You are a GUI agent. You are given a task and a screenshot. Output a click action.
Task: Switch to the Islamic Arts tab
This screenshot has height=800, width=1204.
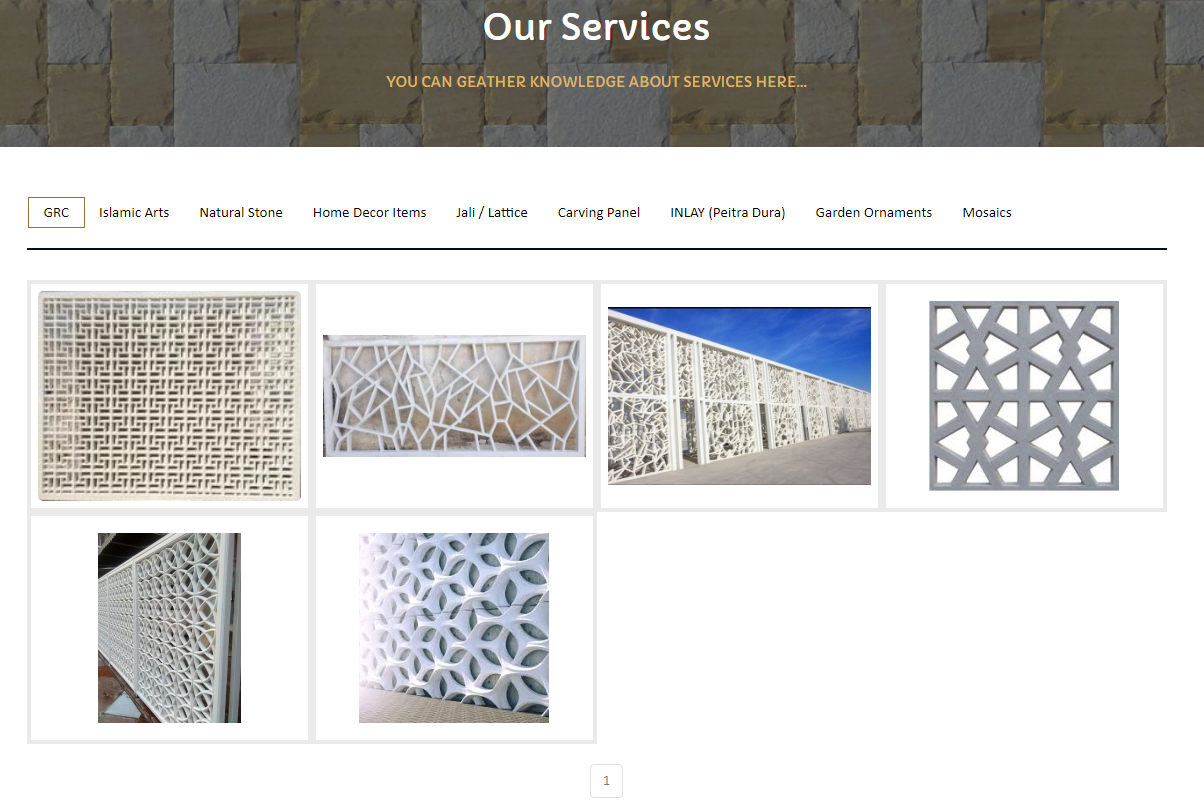point(134,212)
